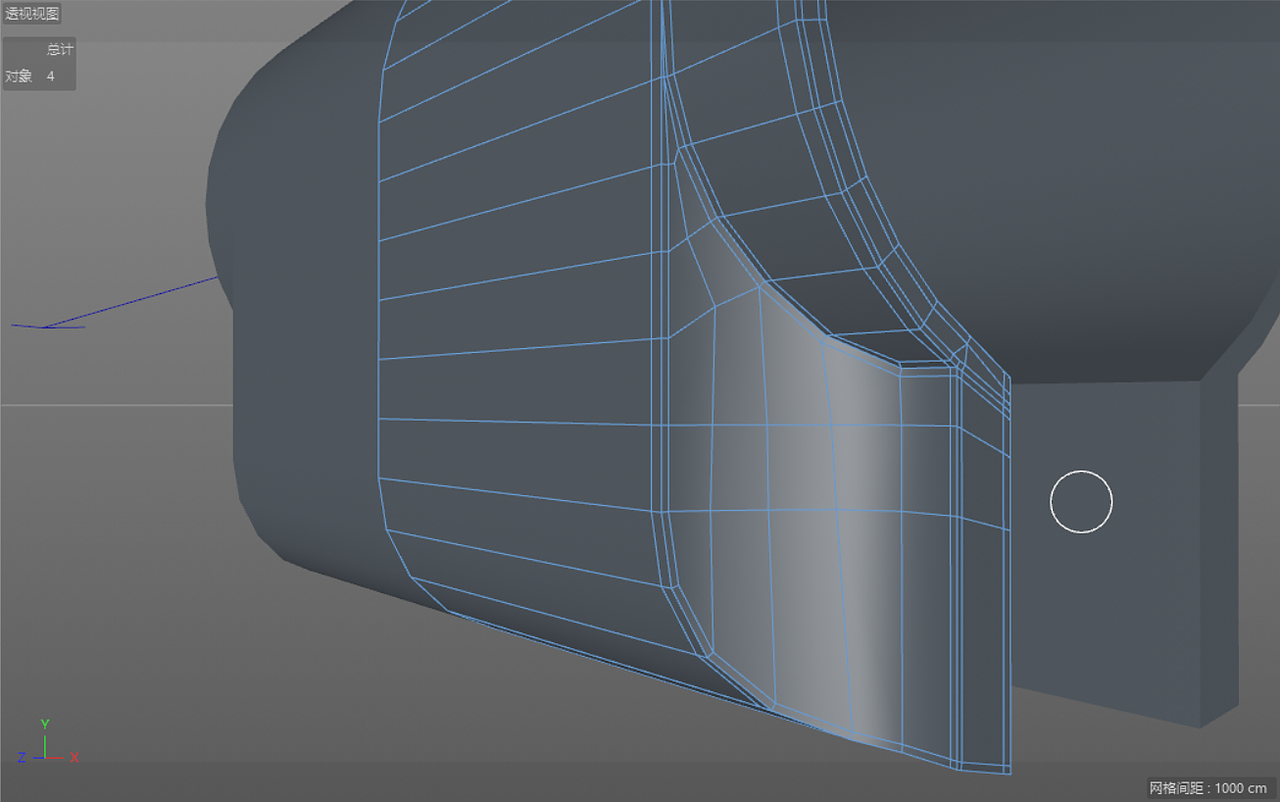This screenshot has height=802, width=1280.
Task: Click the 对象 count row in HUD
Action: pyautogui.click(x=30, y=76)
